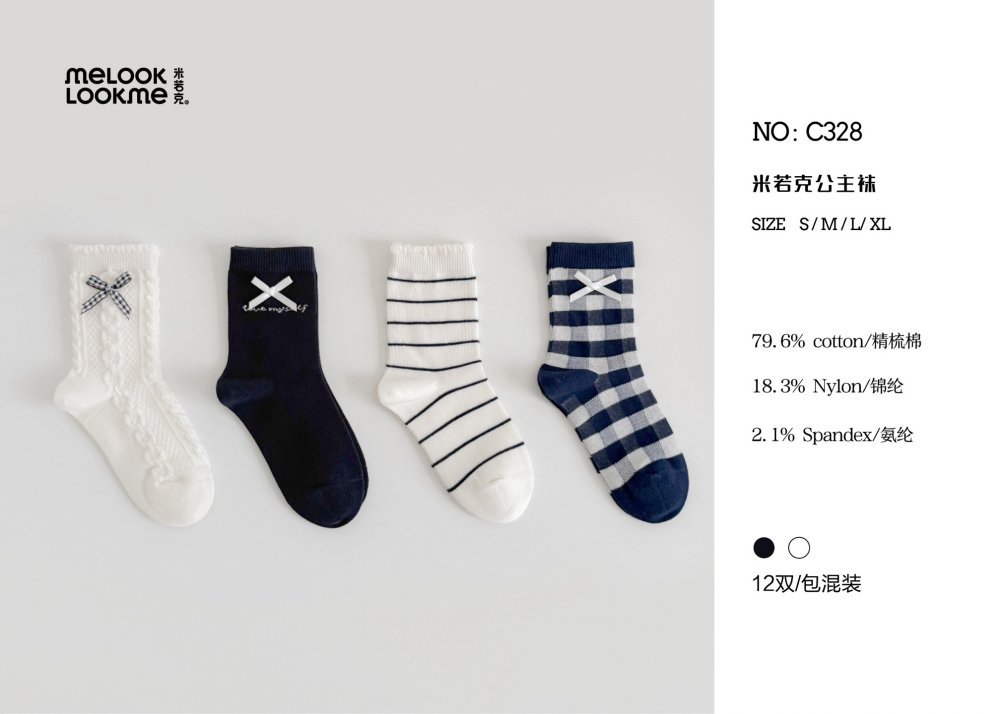Choose the dark navy color swatch
The image size is (1000, 714).
pyautogui.click(x=763, y=548)
